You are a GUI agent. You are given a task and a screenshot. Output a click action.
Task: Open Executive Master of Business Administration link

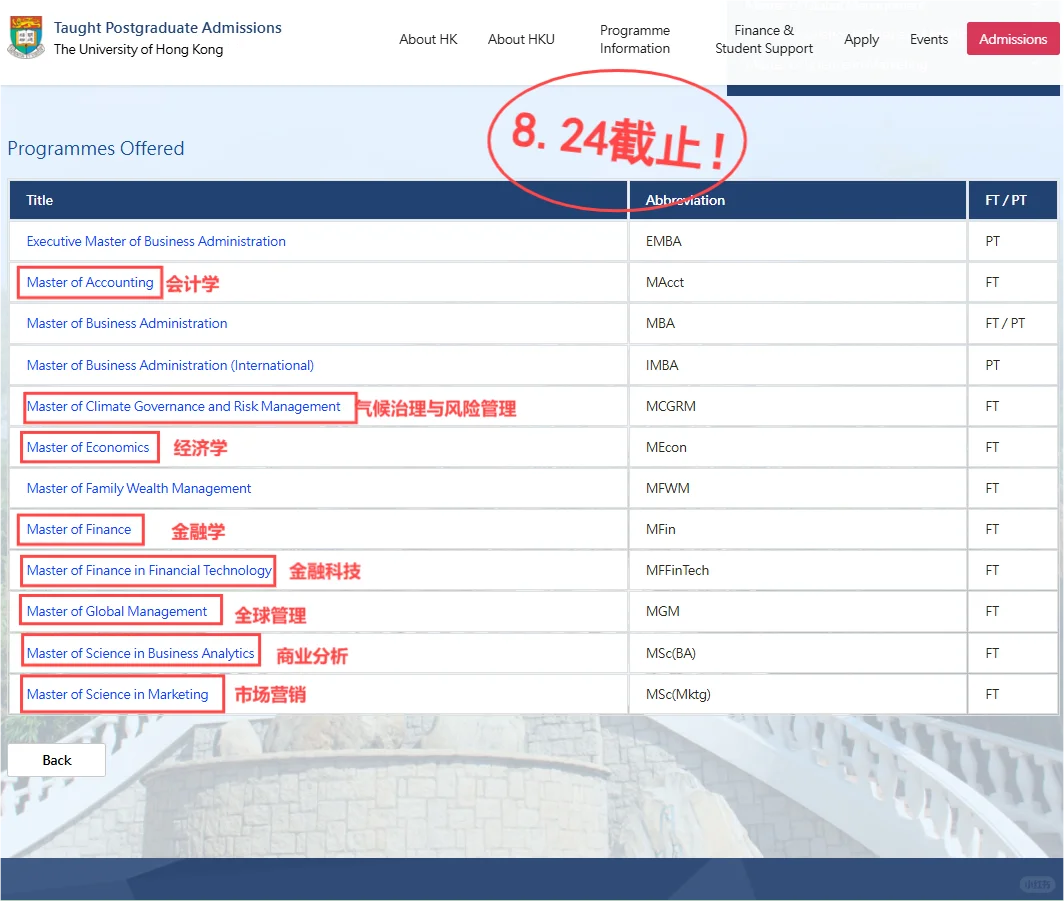click(x=156, y=241)
